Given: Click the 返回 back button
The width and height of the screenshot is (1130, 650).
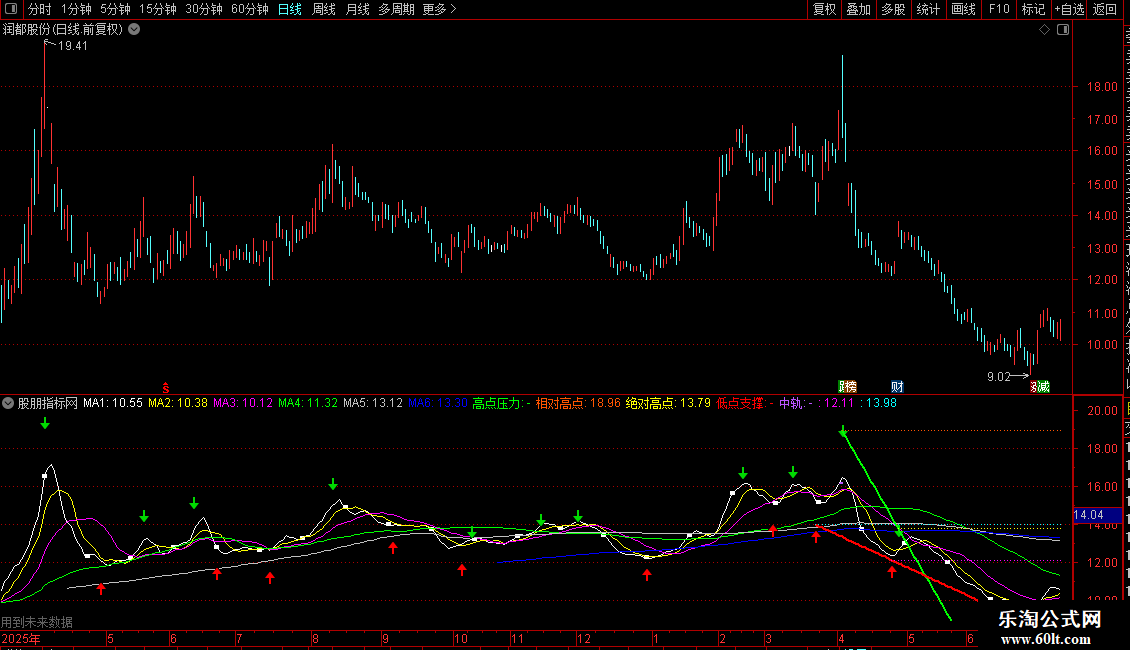Looking at the screenshot, I should click(x=1104, y=9).
